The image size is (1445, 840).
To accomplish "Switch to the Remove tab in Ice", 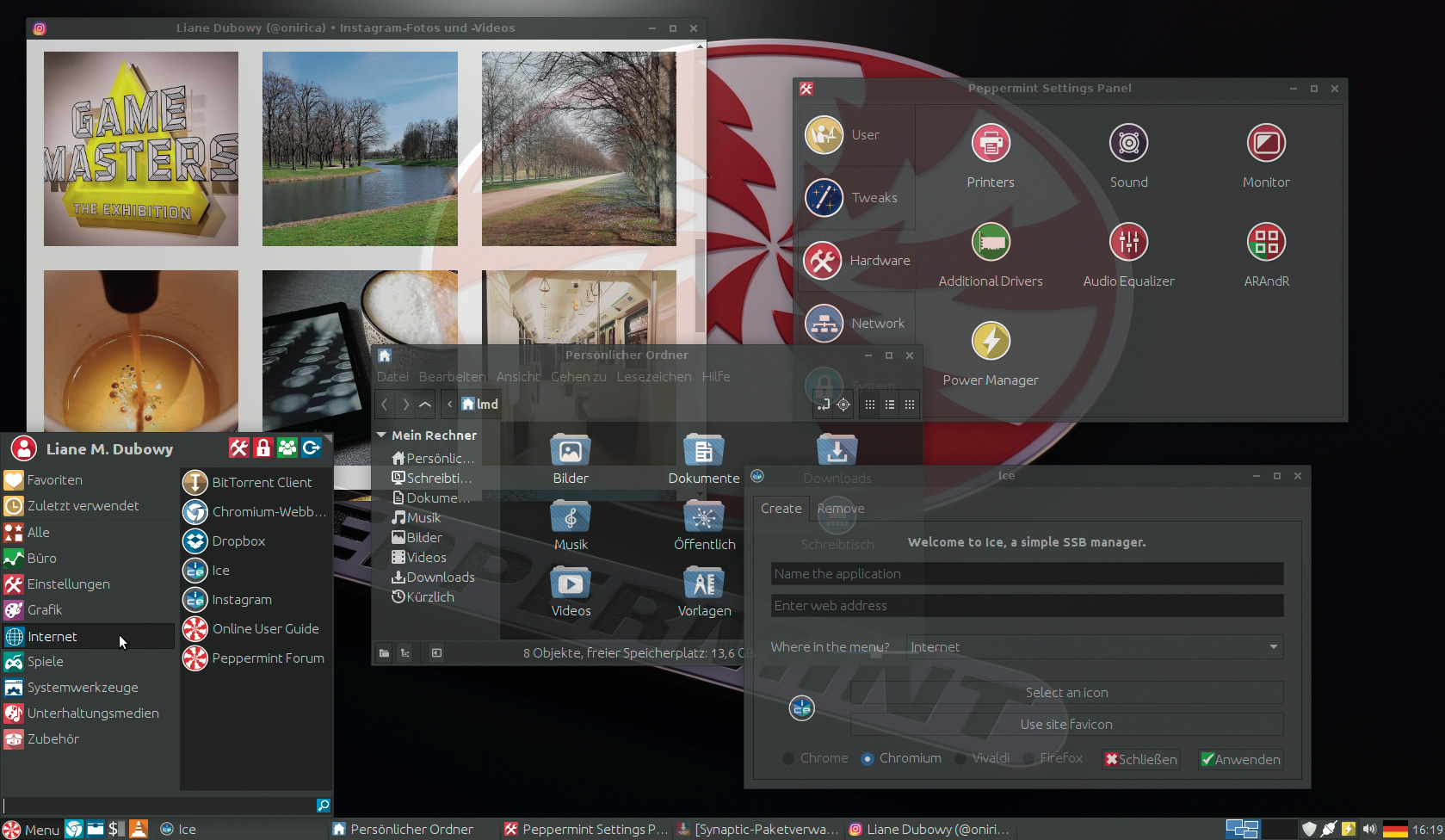I will tap(840, 509).
